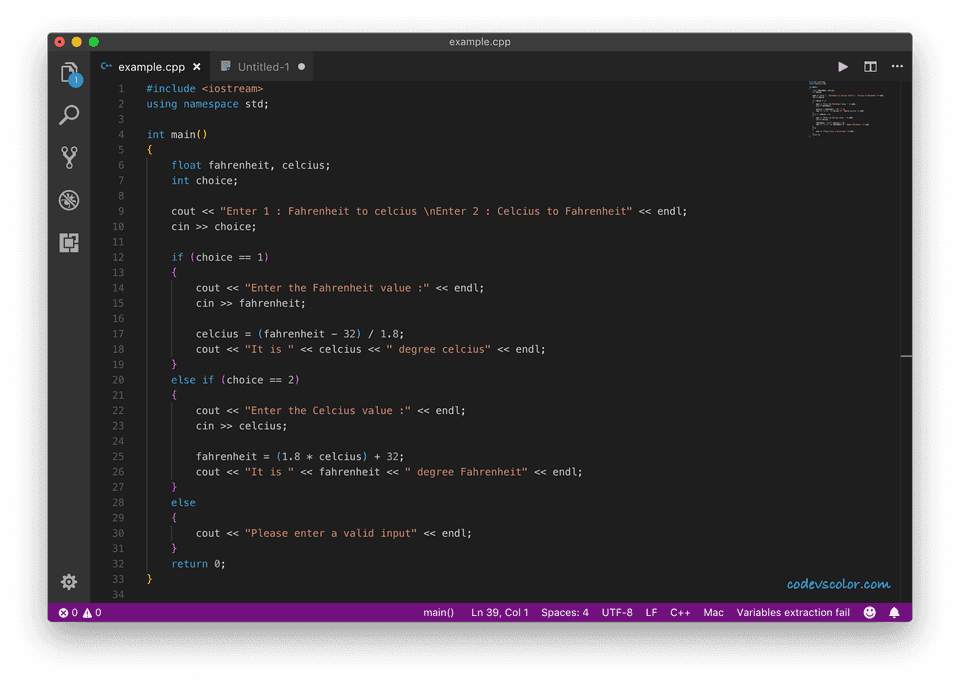The height and width of the screenshot is (685, 960).
Task: Switch to the Untitled-1 tab
Action: tap(263, 67)
